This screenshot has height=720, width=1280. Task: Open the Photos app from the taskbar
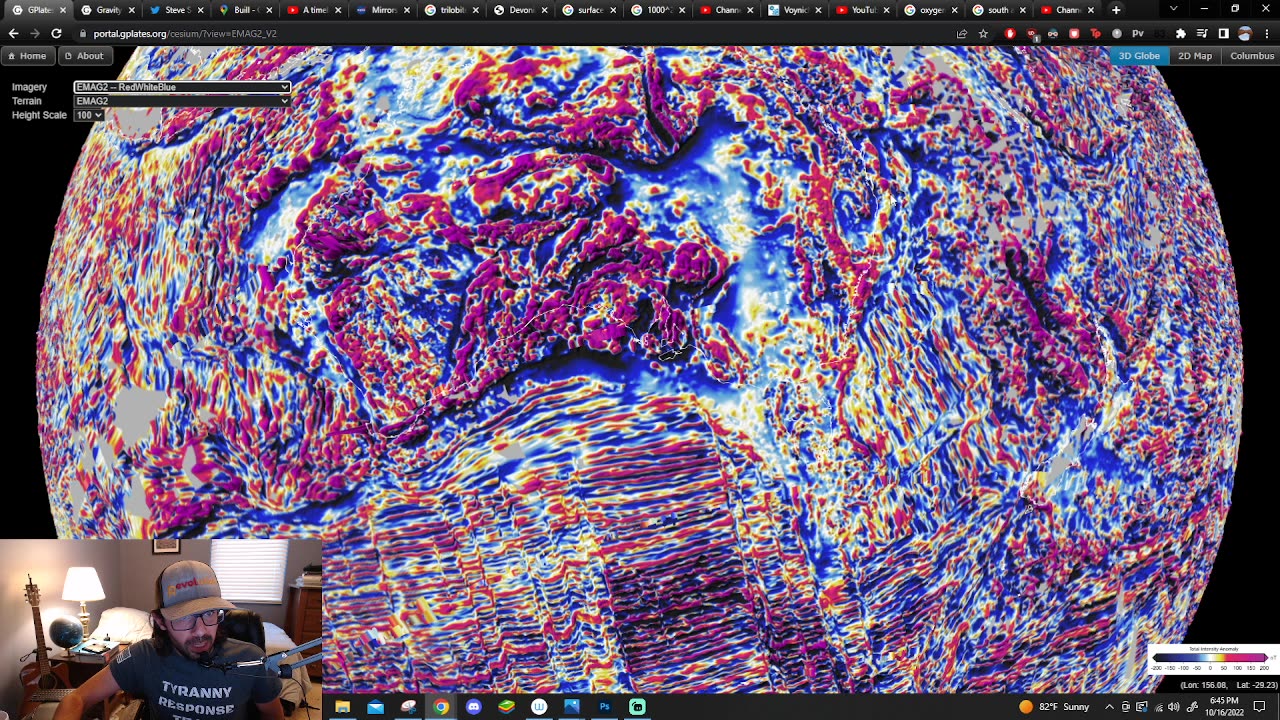click(x=571, y=707)
